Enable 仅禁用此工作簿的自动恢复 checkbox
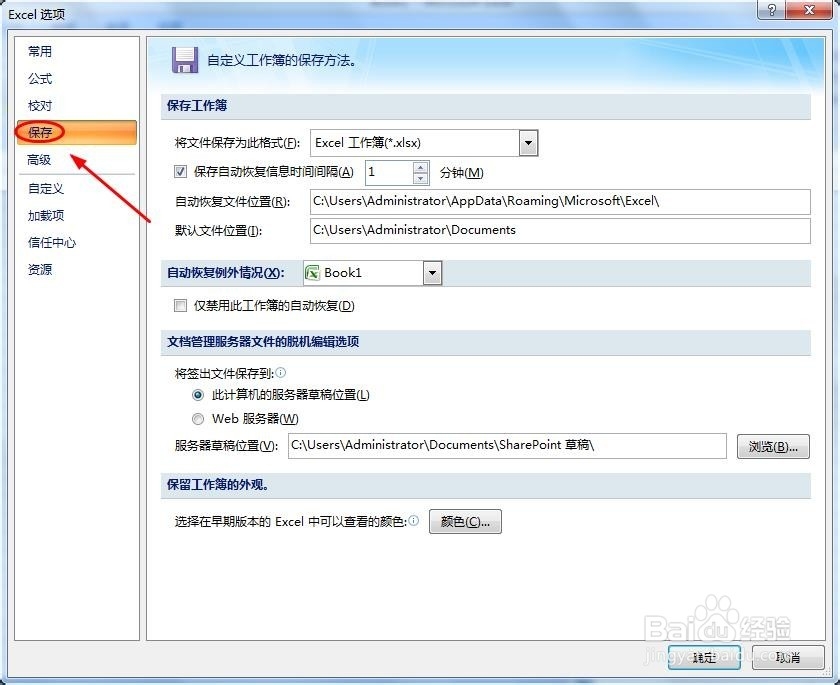This screenshot has height=685, width=840. [x=181, y=306]
